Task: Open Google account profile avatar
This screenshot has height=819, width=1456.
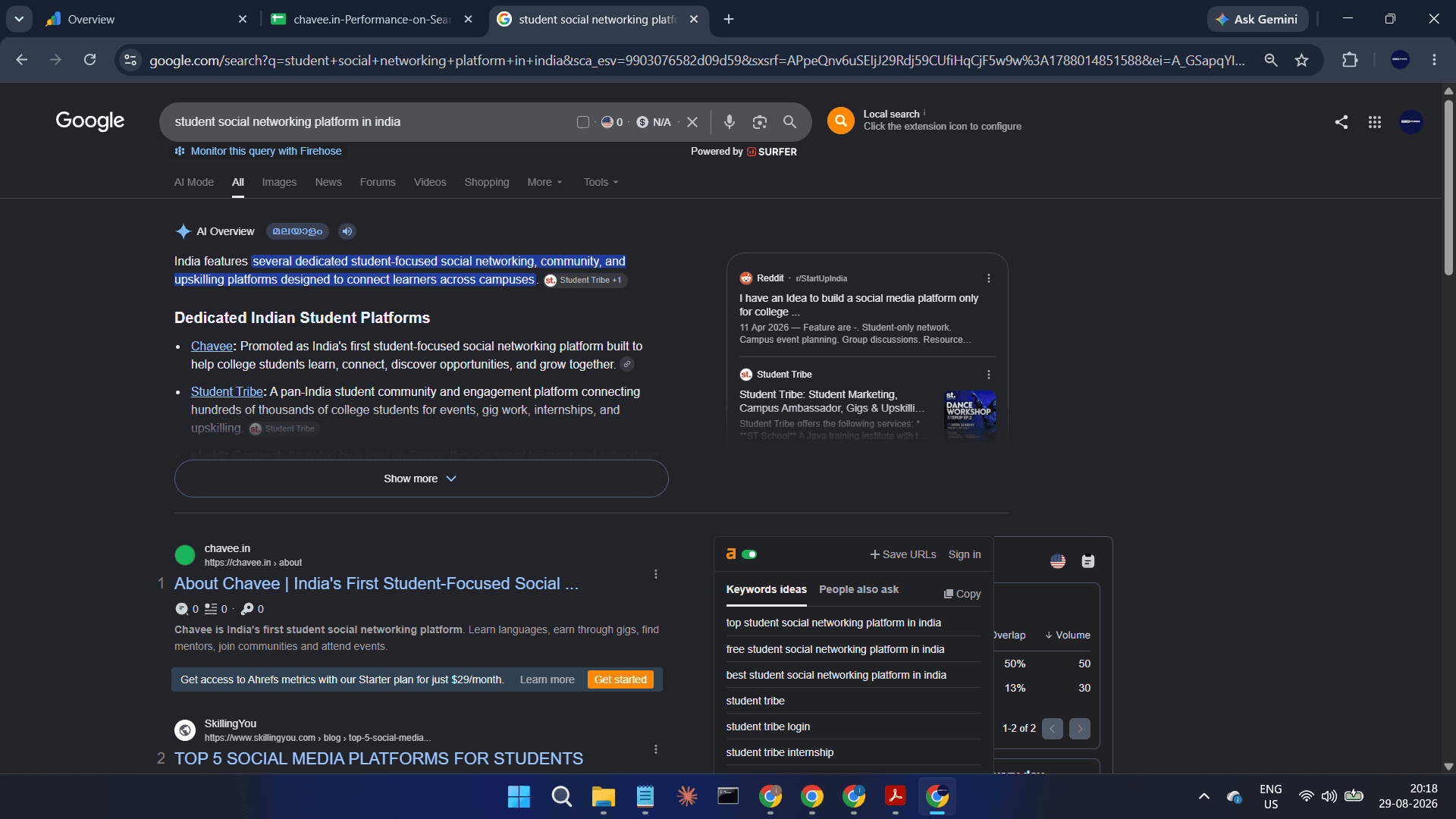Action: coord(1411,122)
